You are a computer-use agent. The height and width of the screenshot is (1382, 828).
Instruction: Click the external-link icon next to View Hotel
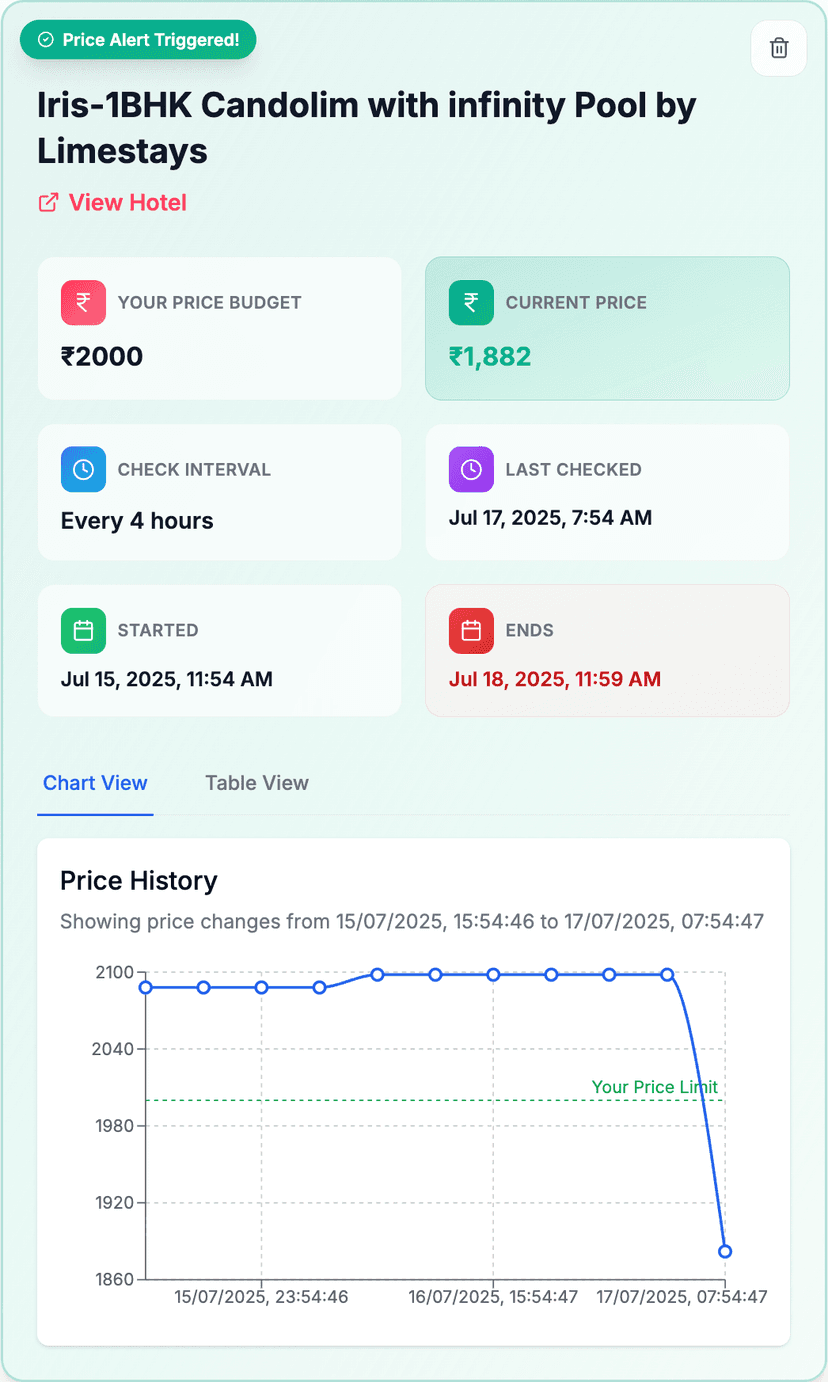click(47, 202)
